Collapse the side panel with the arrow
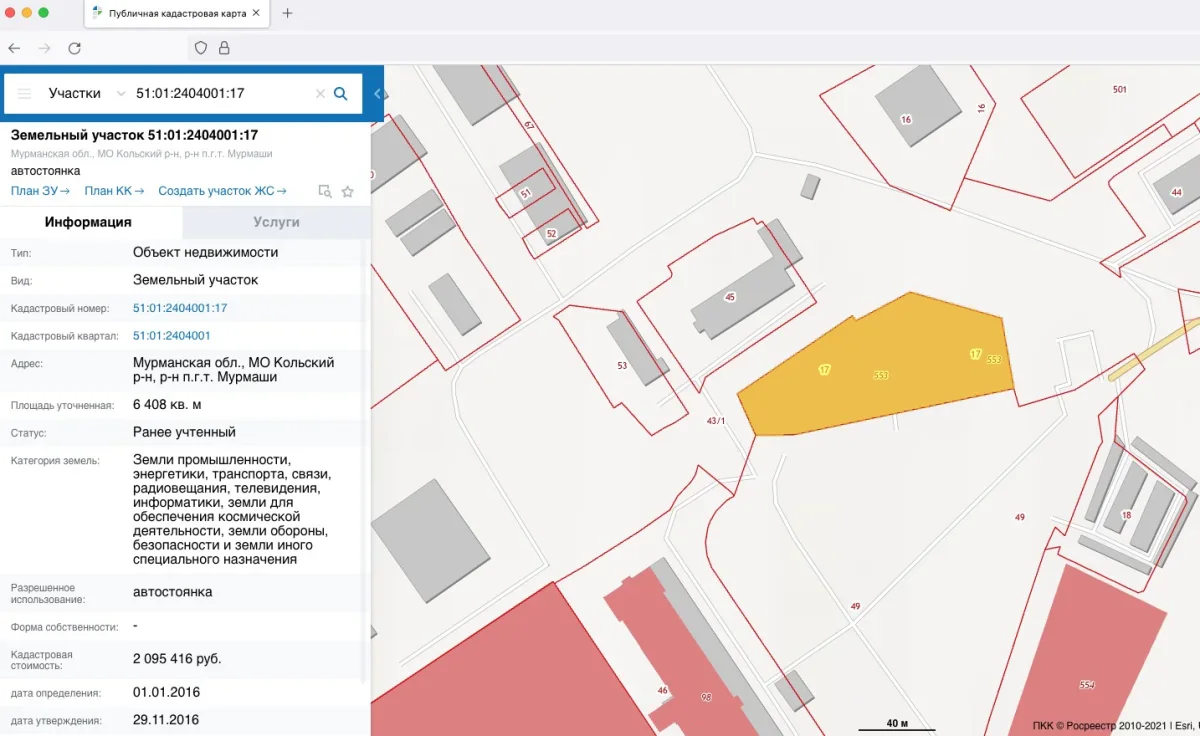1200x736 pixels. 378,93
